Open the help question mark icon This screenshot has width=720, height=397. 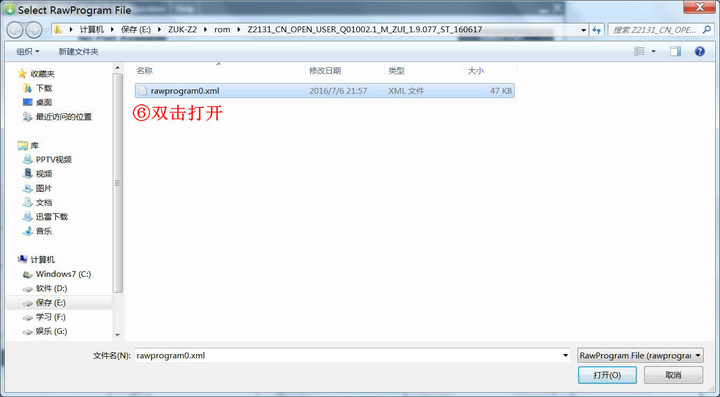point(699,51)
